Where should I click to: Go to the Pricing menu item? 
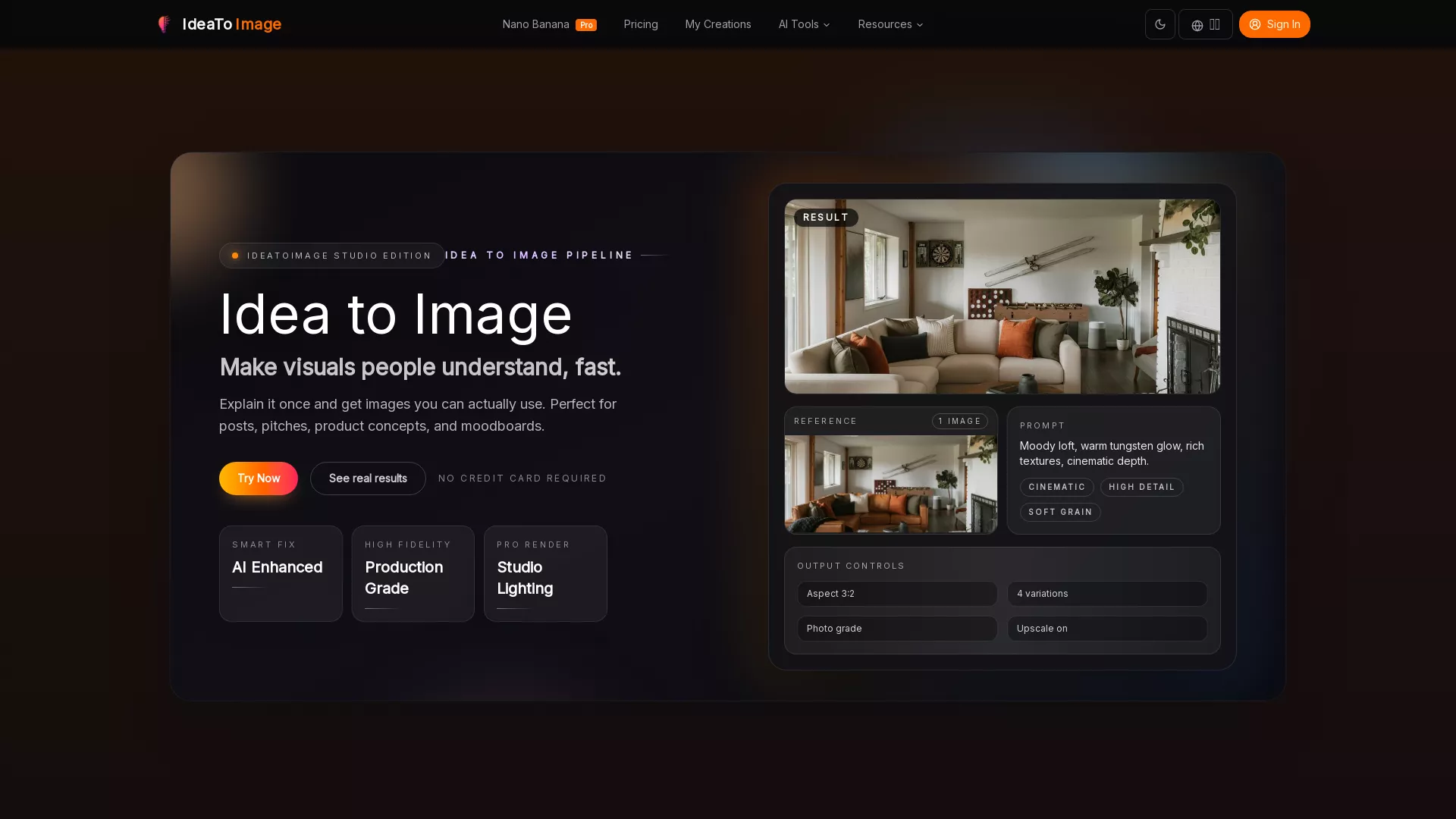click(640, 24)
